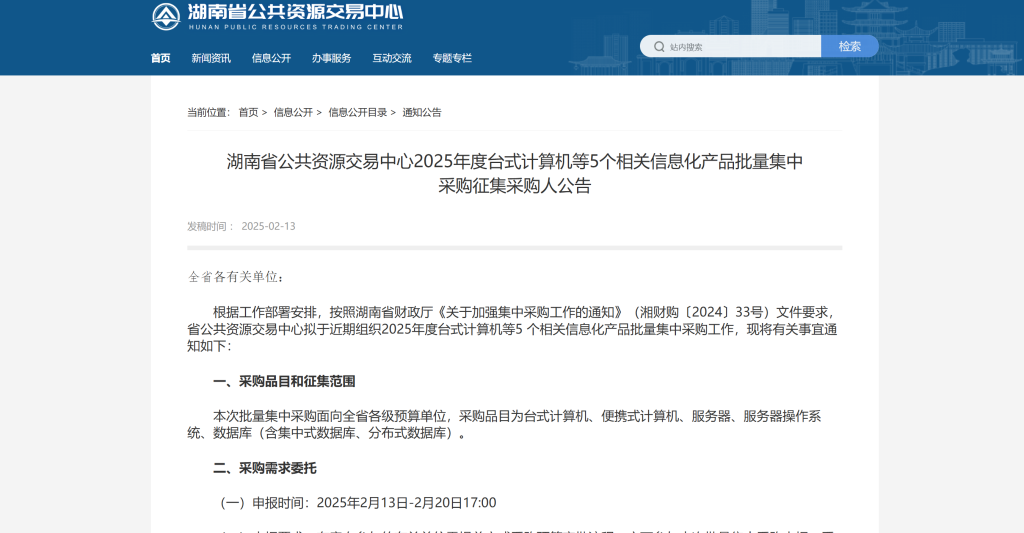
Task: Go to 首页 in the breadcrumb
Action: point(248,112)
